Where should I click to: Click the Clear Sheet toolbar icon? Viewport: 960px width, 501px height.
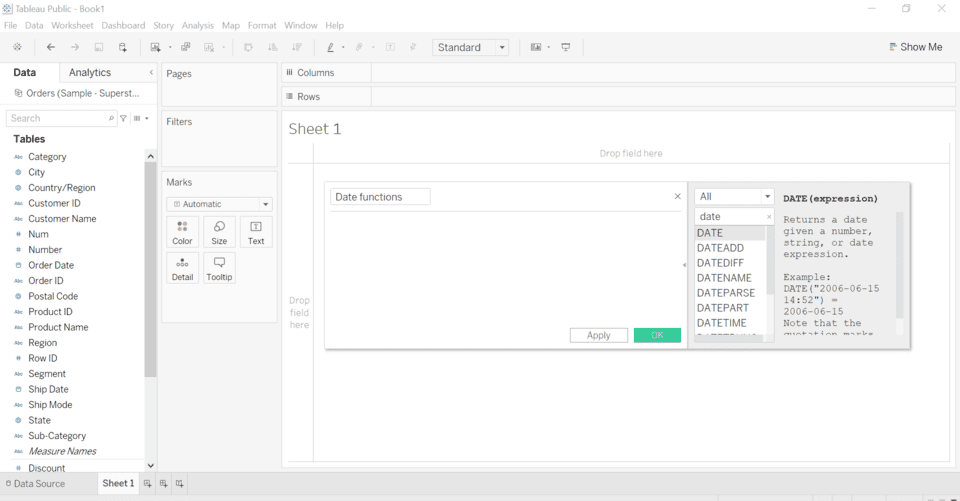(209, 47)
